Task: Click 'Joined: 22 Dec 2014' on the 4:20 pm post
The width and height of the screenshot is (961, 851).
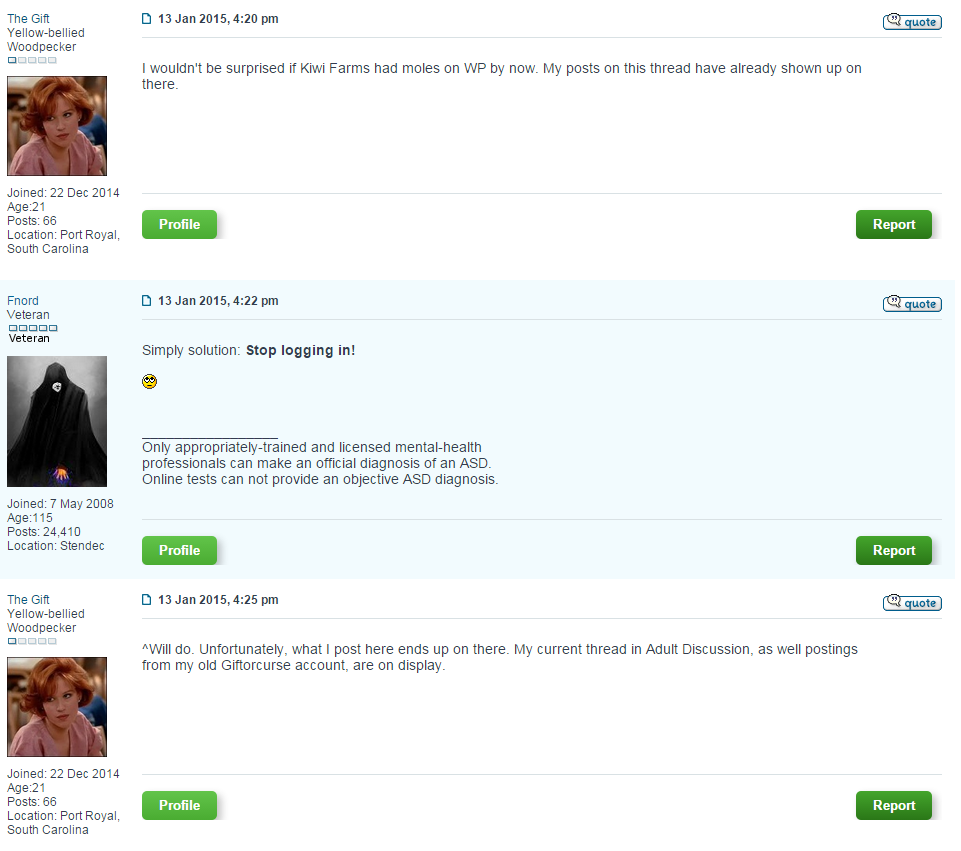Action: (x=63, y=193)
